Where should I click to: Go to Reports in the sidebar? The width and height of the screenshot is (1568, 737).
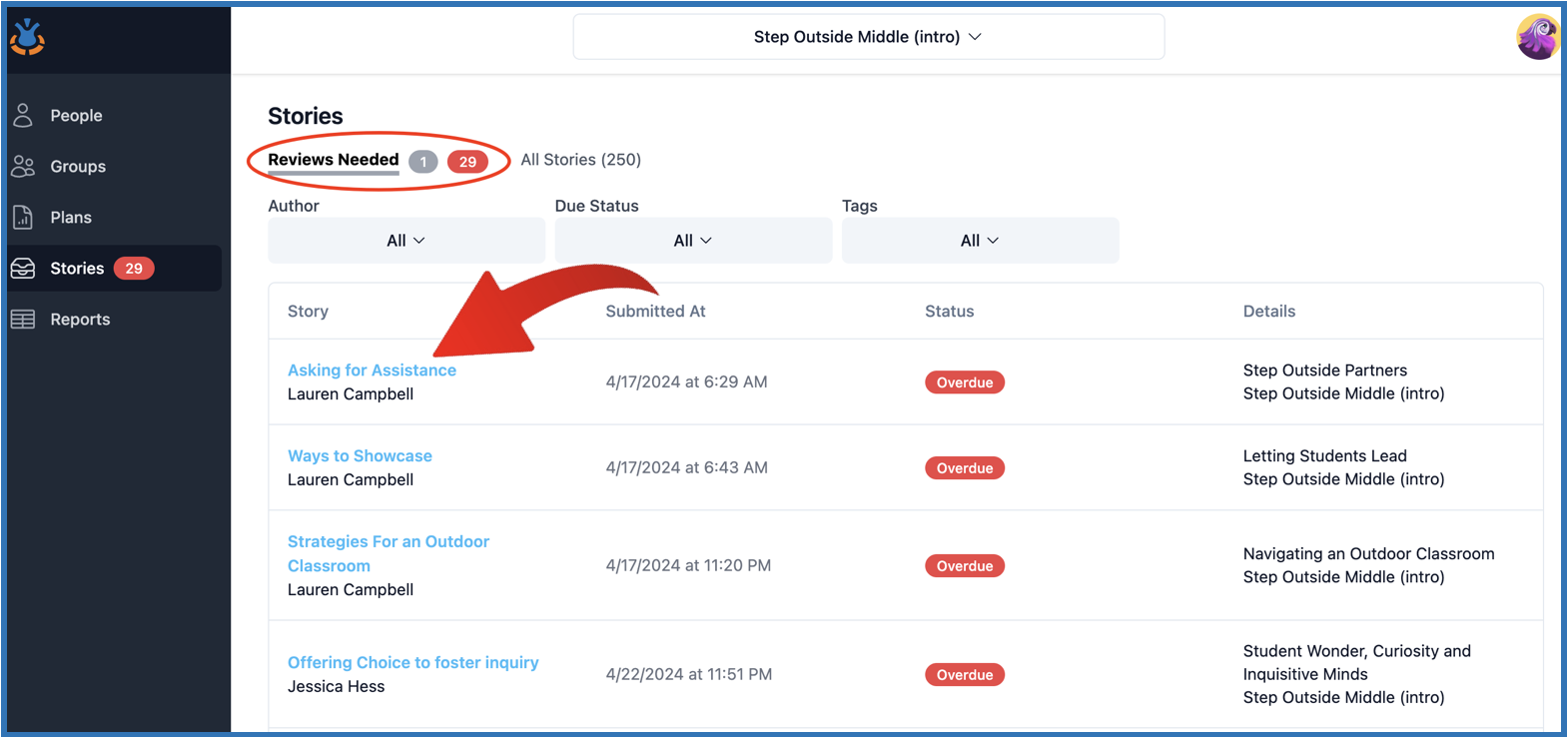tap(80, 320)
